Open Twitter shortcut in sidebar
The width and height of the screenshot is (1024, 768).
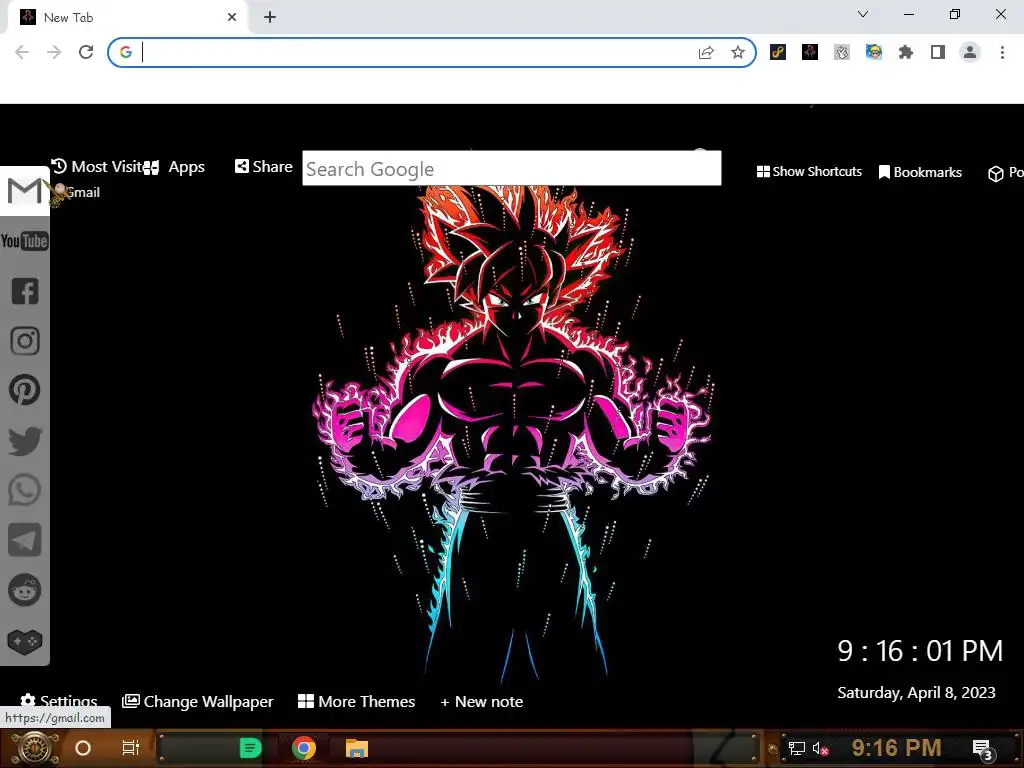(25, 441)
